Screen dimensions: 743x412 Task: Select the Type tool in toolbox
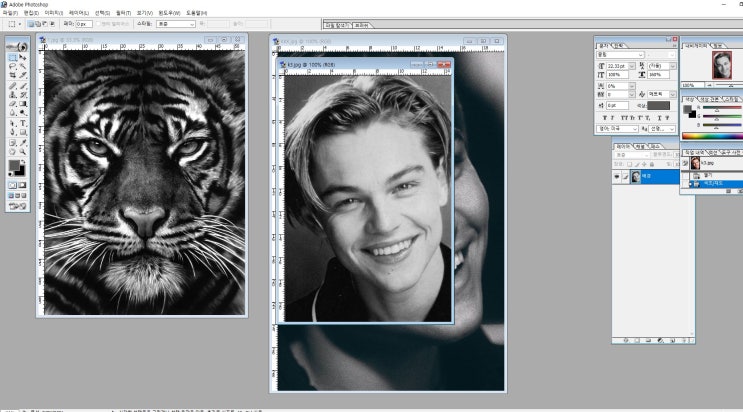click(x=23, y=123)
